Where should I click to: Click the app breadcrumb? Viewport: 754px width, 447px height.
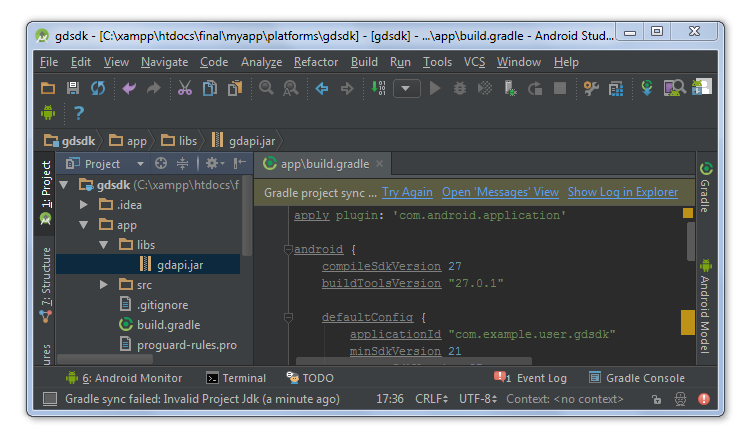127,141
